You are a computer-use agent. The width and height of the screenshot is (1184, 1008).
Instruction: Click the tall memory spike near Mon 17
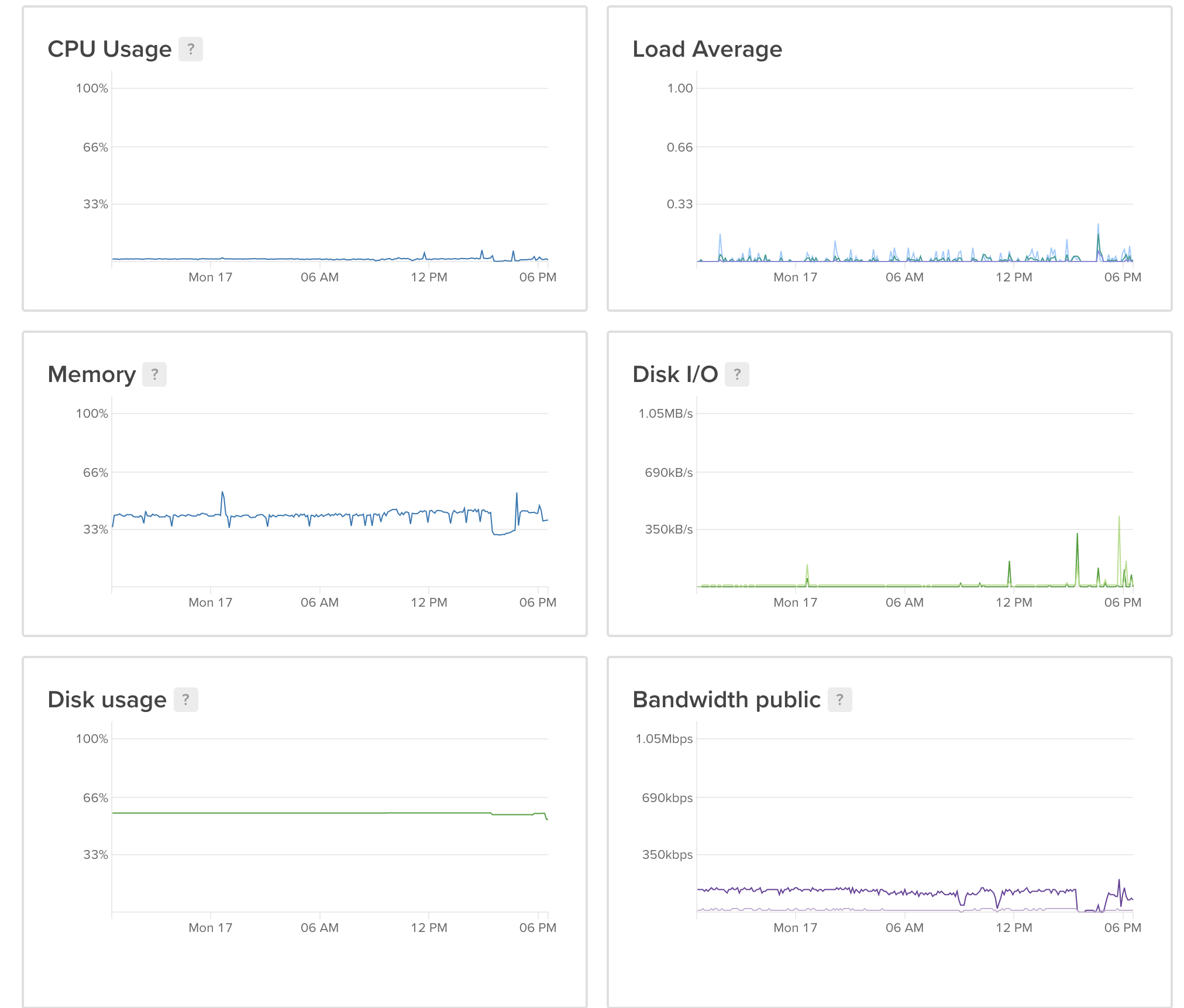pos(222,495)
